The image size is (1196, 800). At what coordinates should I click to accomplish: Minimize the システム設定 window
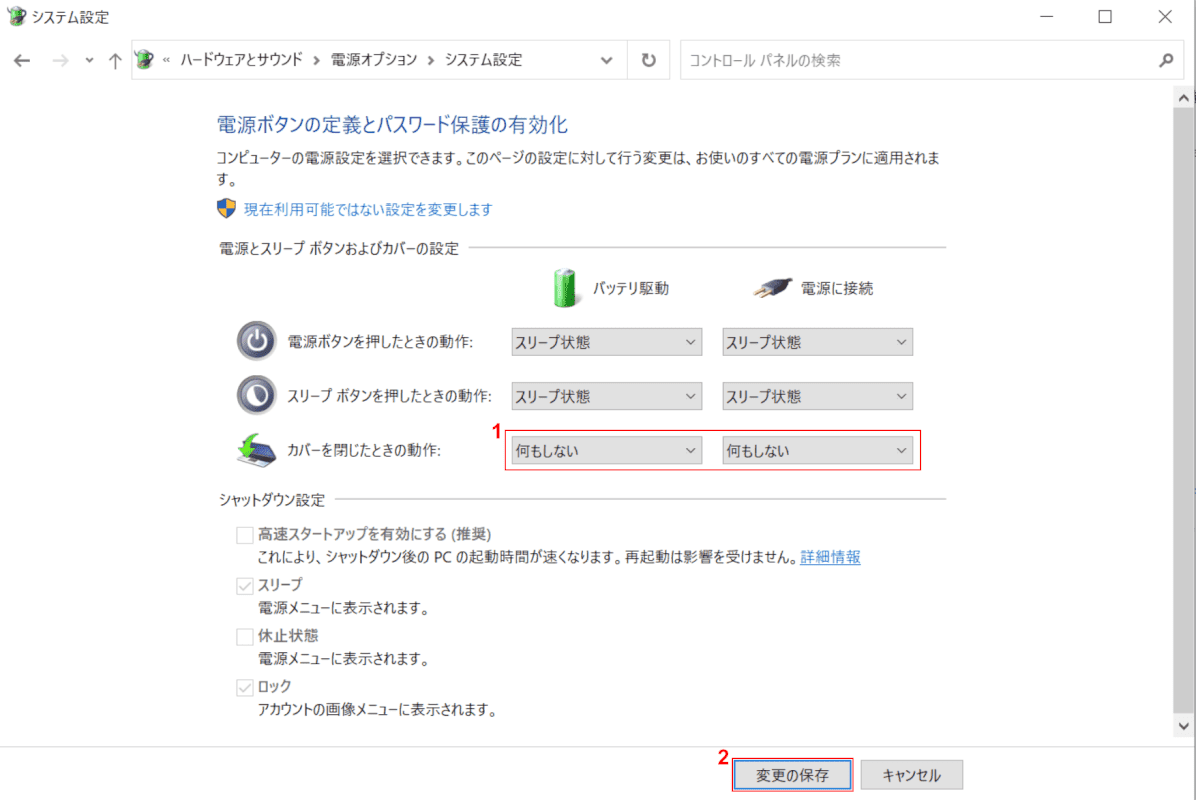(x=1046, y=17)
